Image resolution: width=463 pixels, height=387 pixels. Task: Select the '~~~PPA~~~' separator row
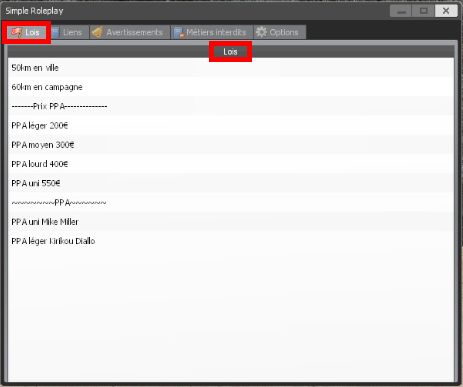click(231, 203)
